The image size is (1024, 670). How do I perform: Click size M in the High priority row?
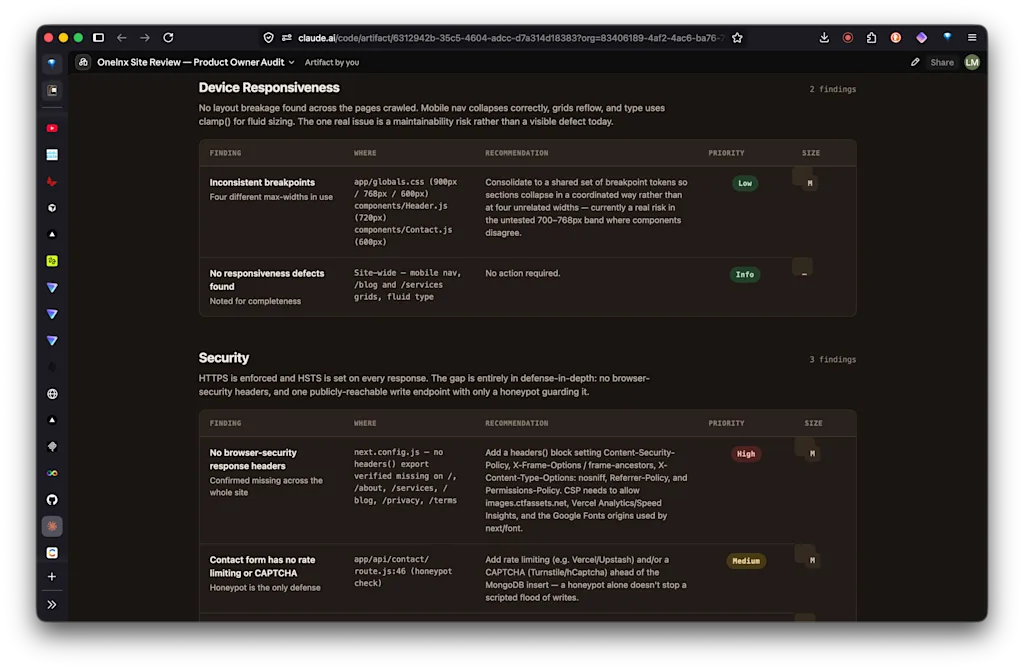pos(812,453)
